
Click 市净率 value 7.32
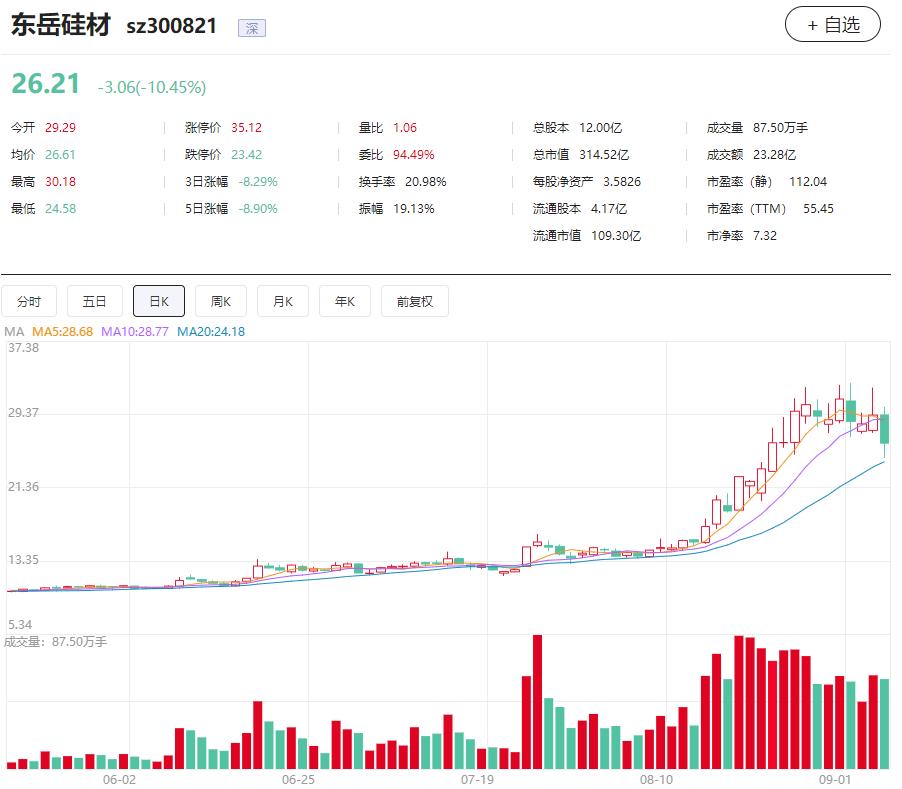click(x=765, y=236)
